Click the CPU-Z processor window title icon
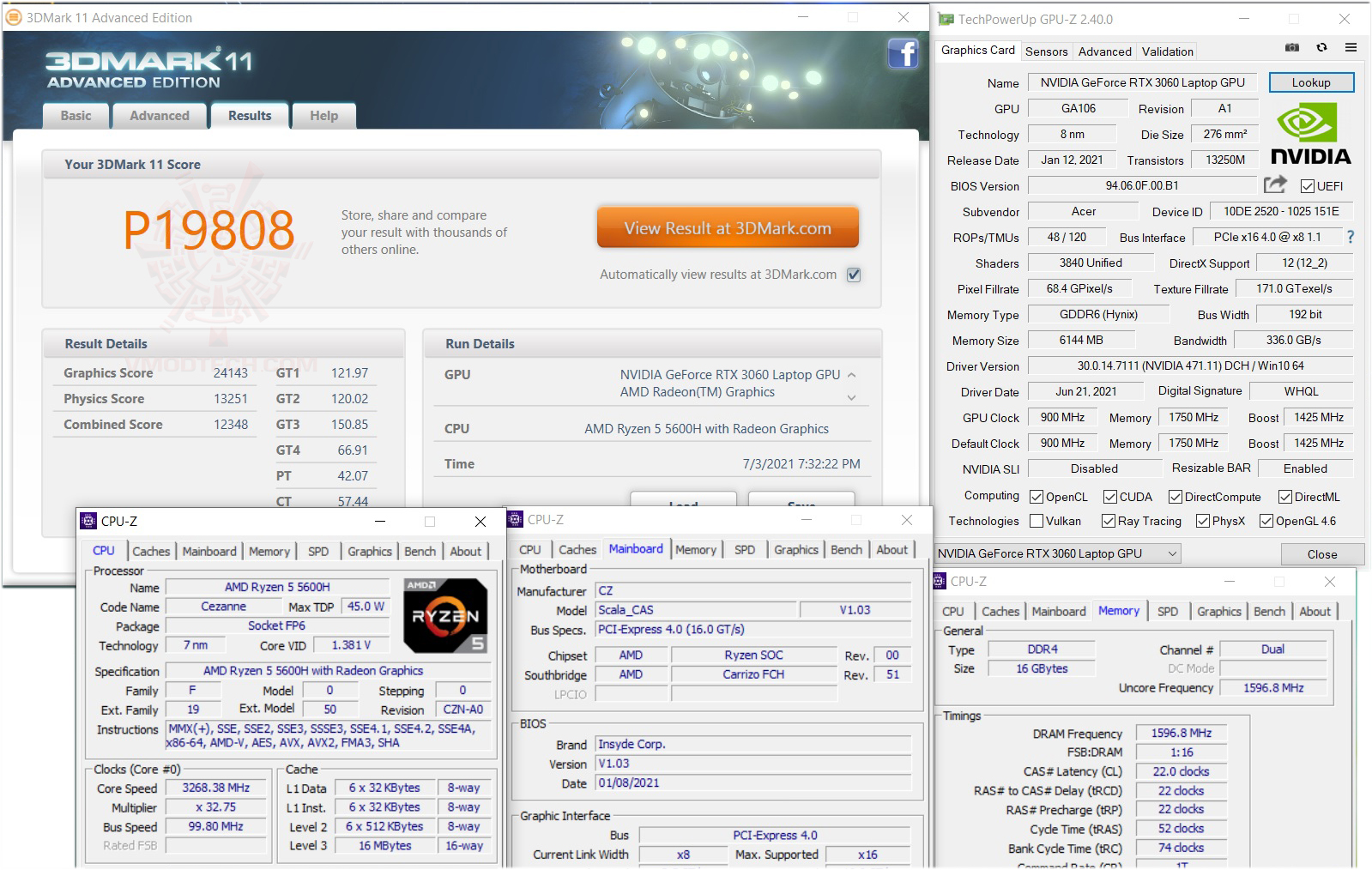Viewport: 1372px width, 870px height. coord(88,521)
